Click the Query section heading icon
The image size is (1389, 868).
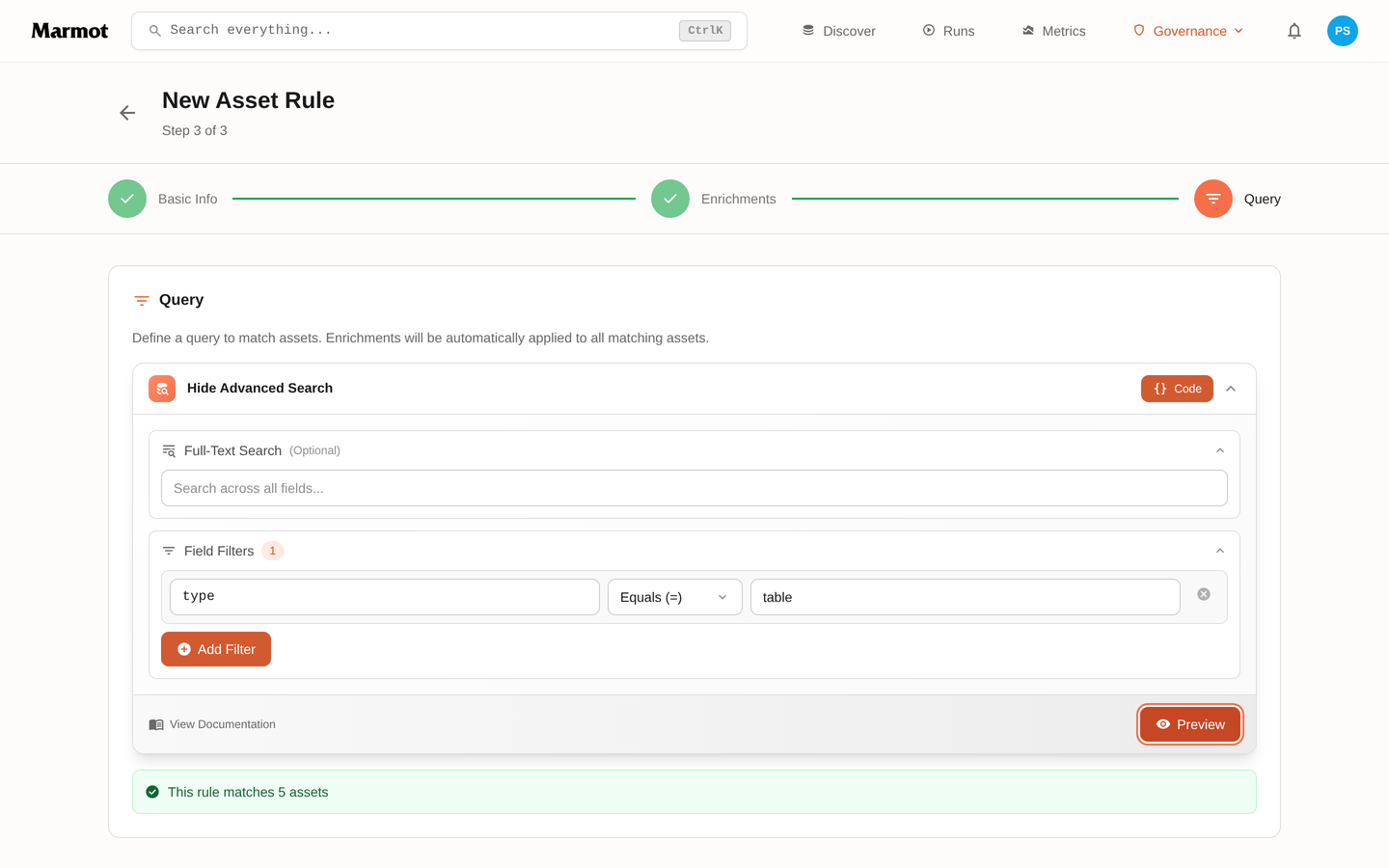[142, 301]
